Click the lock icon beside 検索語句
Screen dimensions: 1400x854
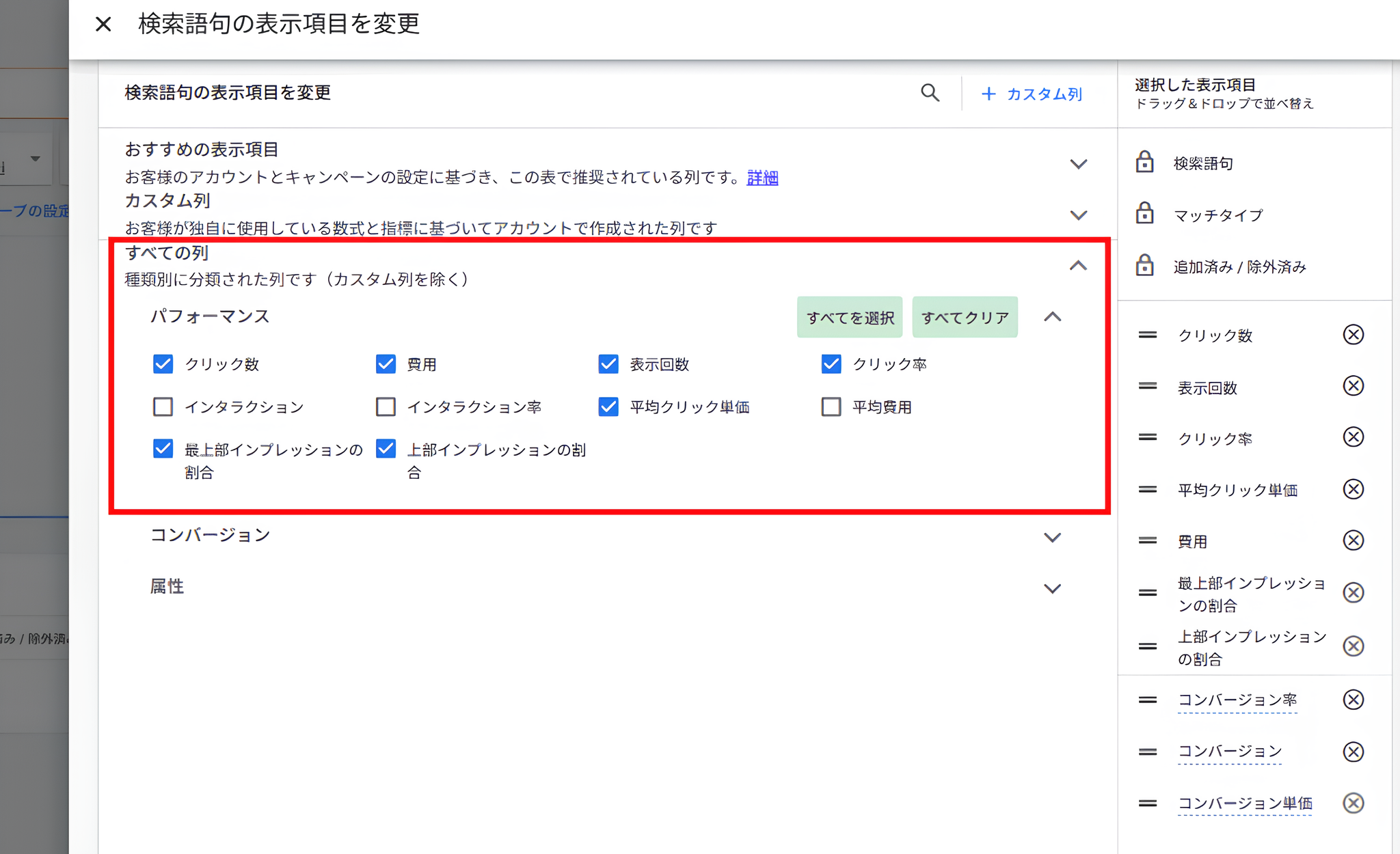click(x=1144, y=163)
